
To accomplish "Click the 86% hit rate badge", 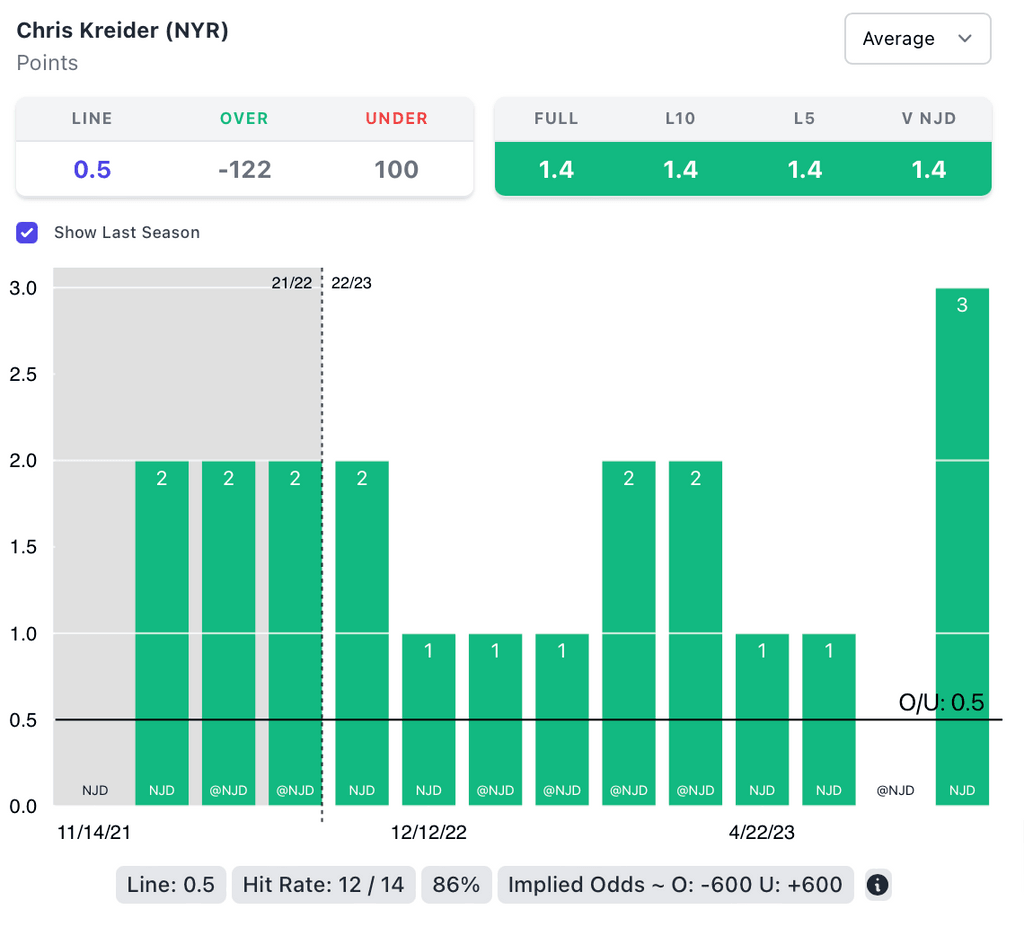I will (456, 885).
